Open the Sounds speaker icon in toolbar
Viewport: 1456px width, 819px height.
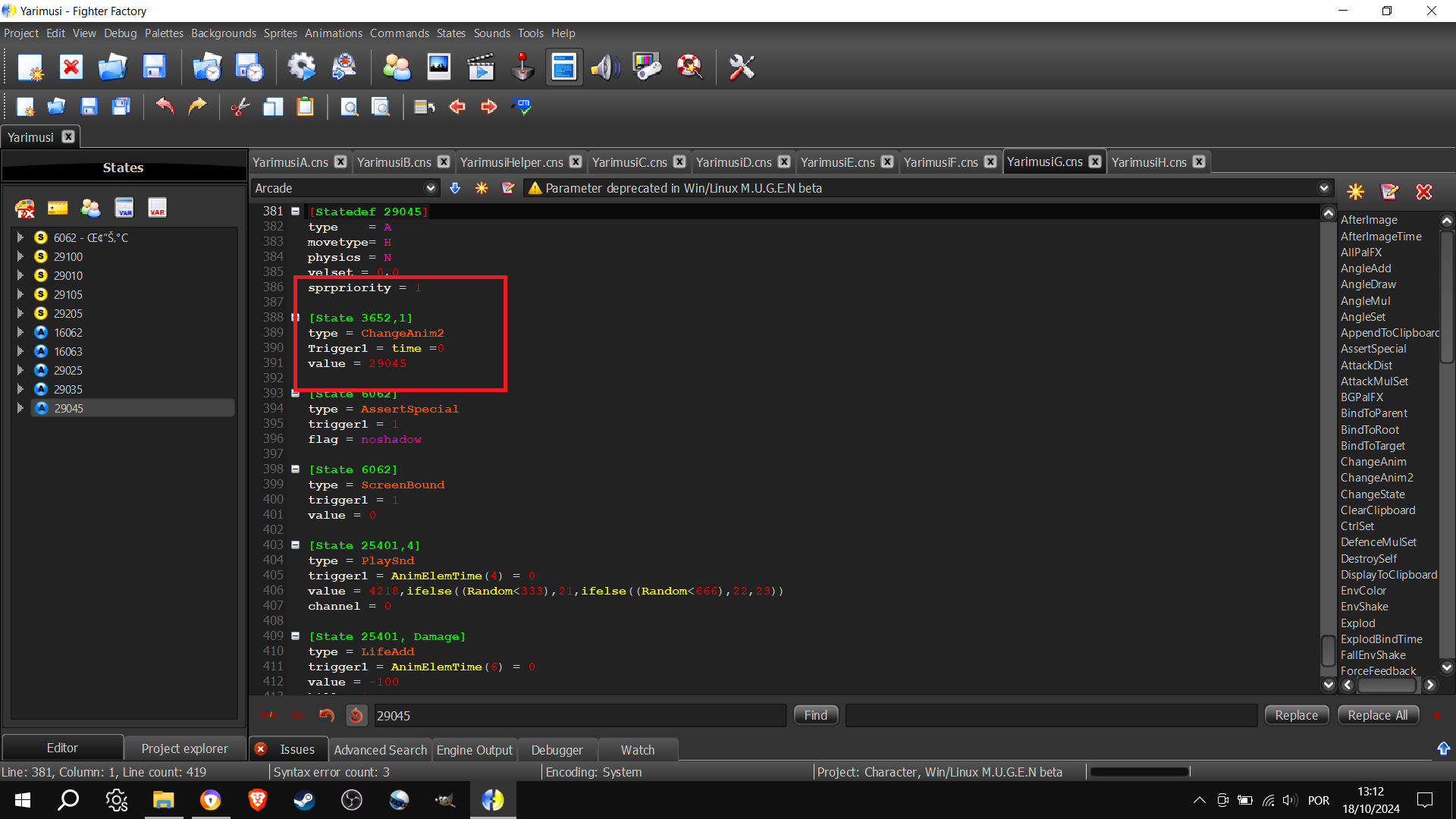point(605,67)
